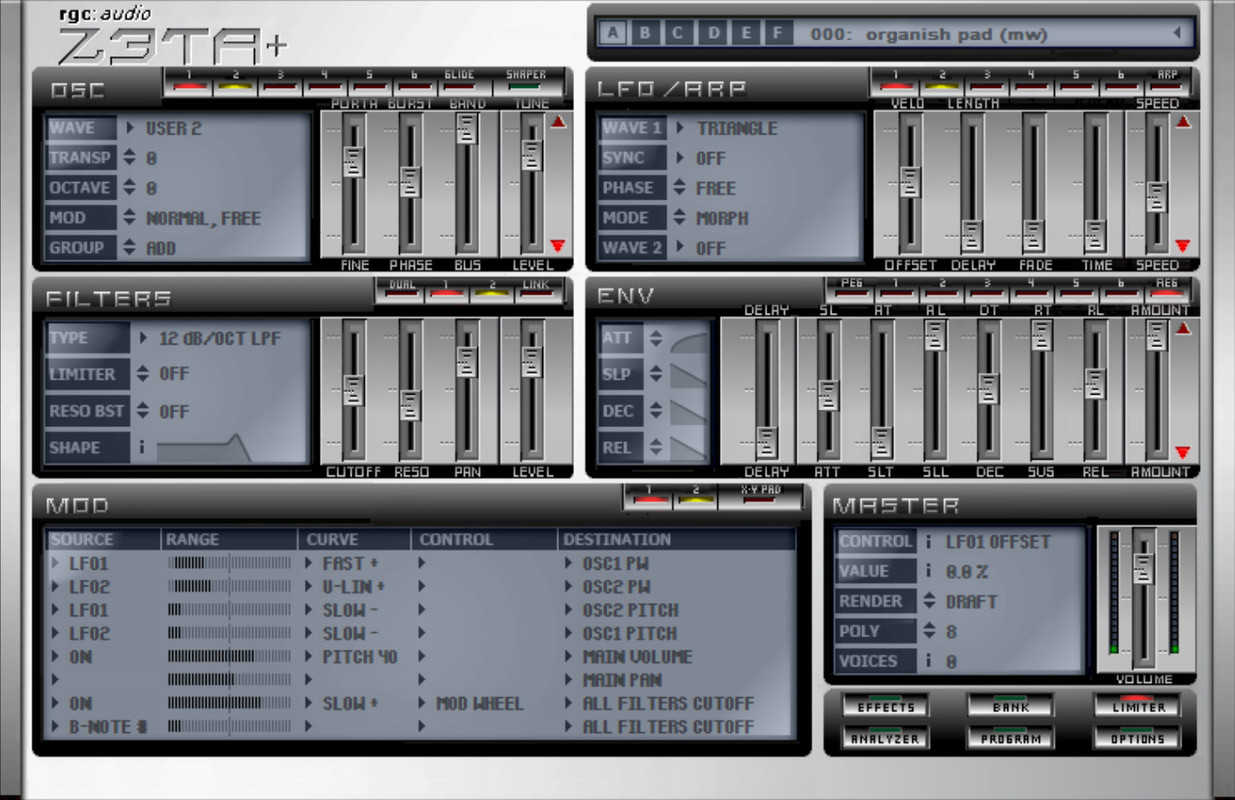Click the filter SHAPE curve display
This screenshot has height=800, width=1235.
tap(205, 447)
